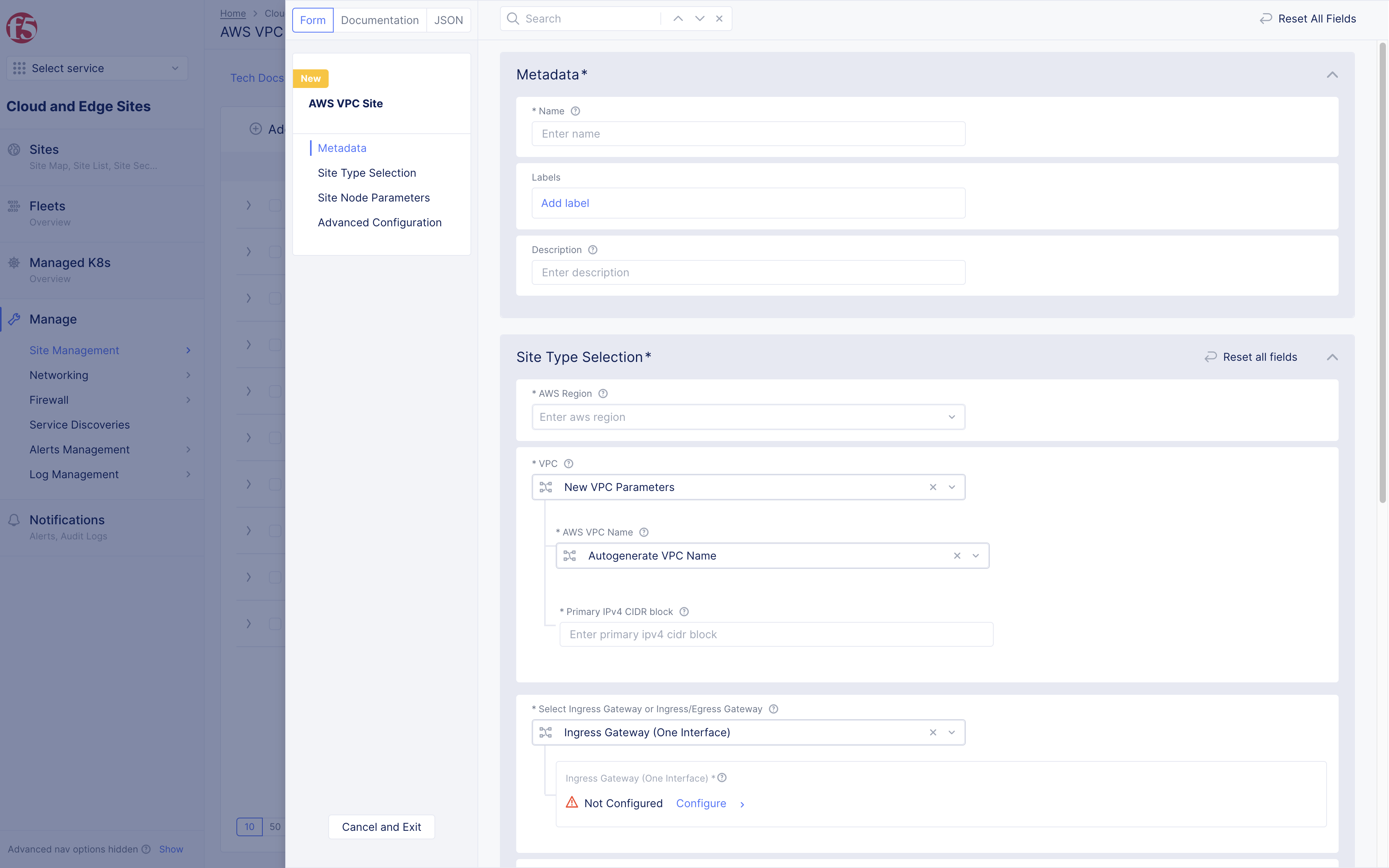The width and height of the screenshot is (1389, 868).
Task: Click Cancel and Exit button
Action: click(x=381, y=827)
